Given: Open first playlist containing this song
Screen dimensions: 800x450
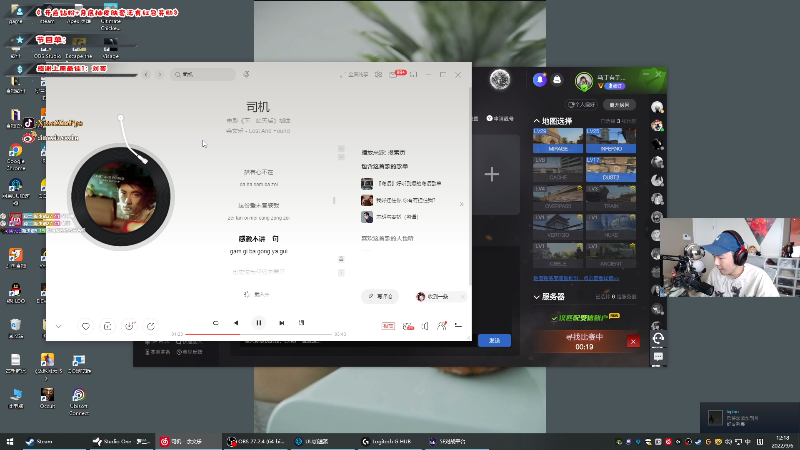Looking at the screenshot, I should coord(401,183).
